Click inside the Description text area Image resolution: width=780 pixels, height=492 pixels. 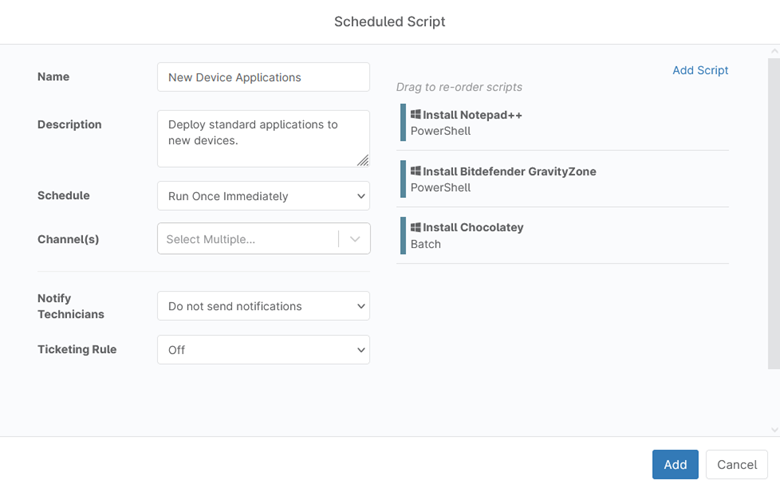click(x=258, y=138)
